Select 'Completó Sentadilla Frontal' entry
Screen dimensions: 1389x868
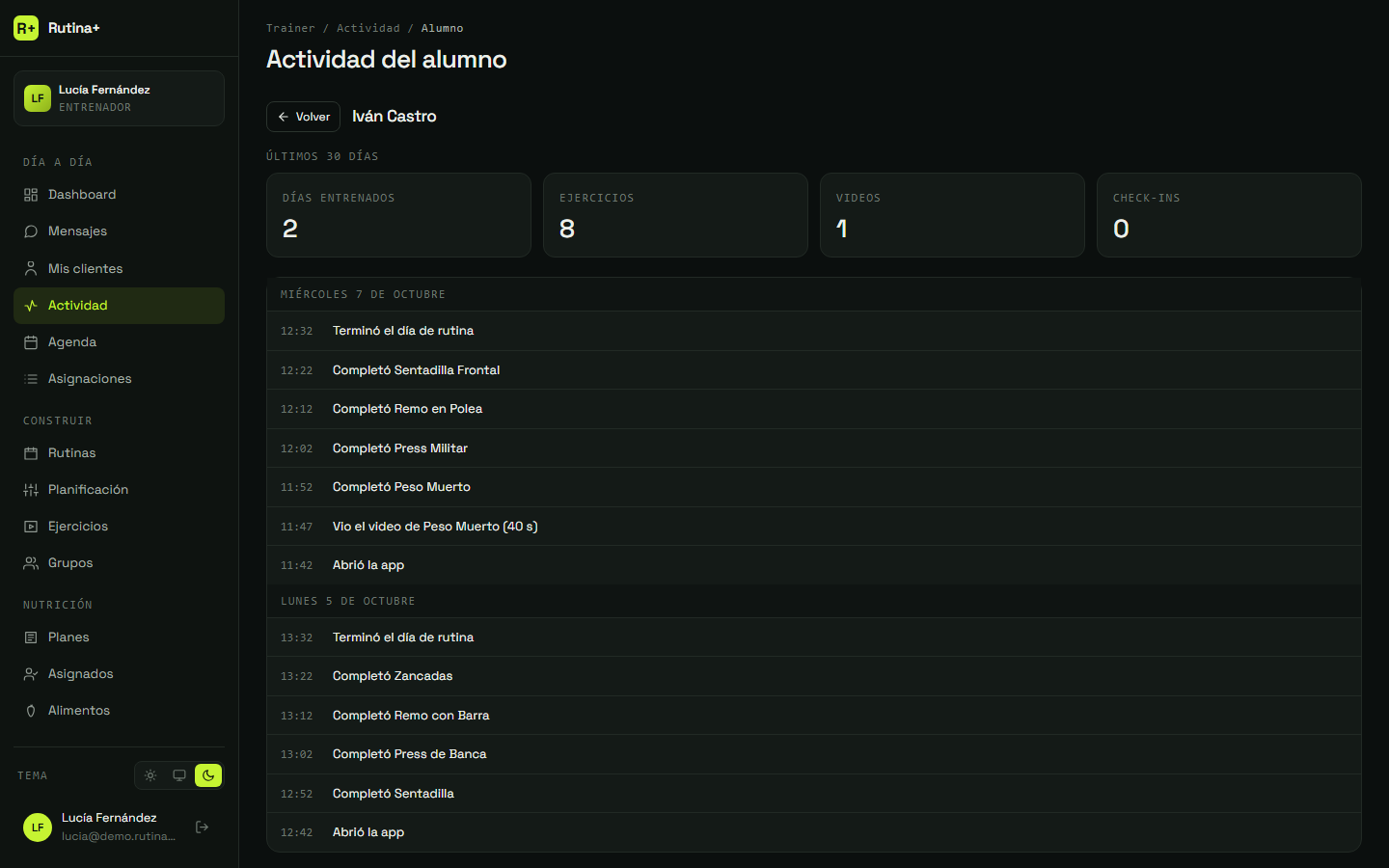(x=814, y=370)
